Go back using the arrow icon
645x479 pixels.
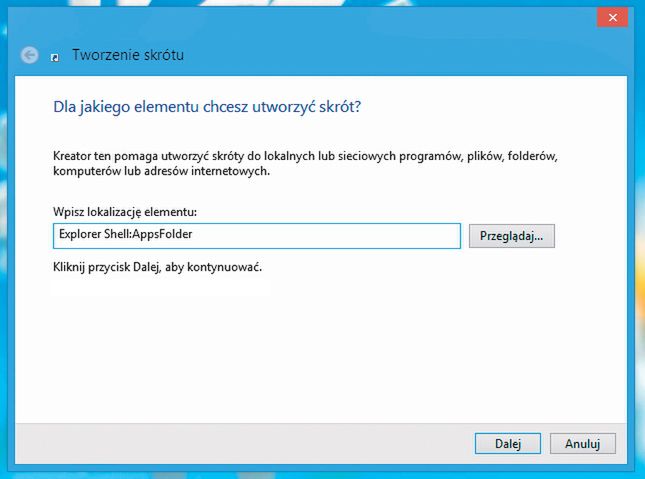(30, 55)
